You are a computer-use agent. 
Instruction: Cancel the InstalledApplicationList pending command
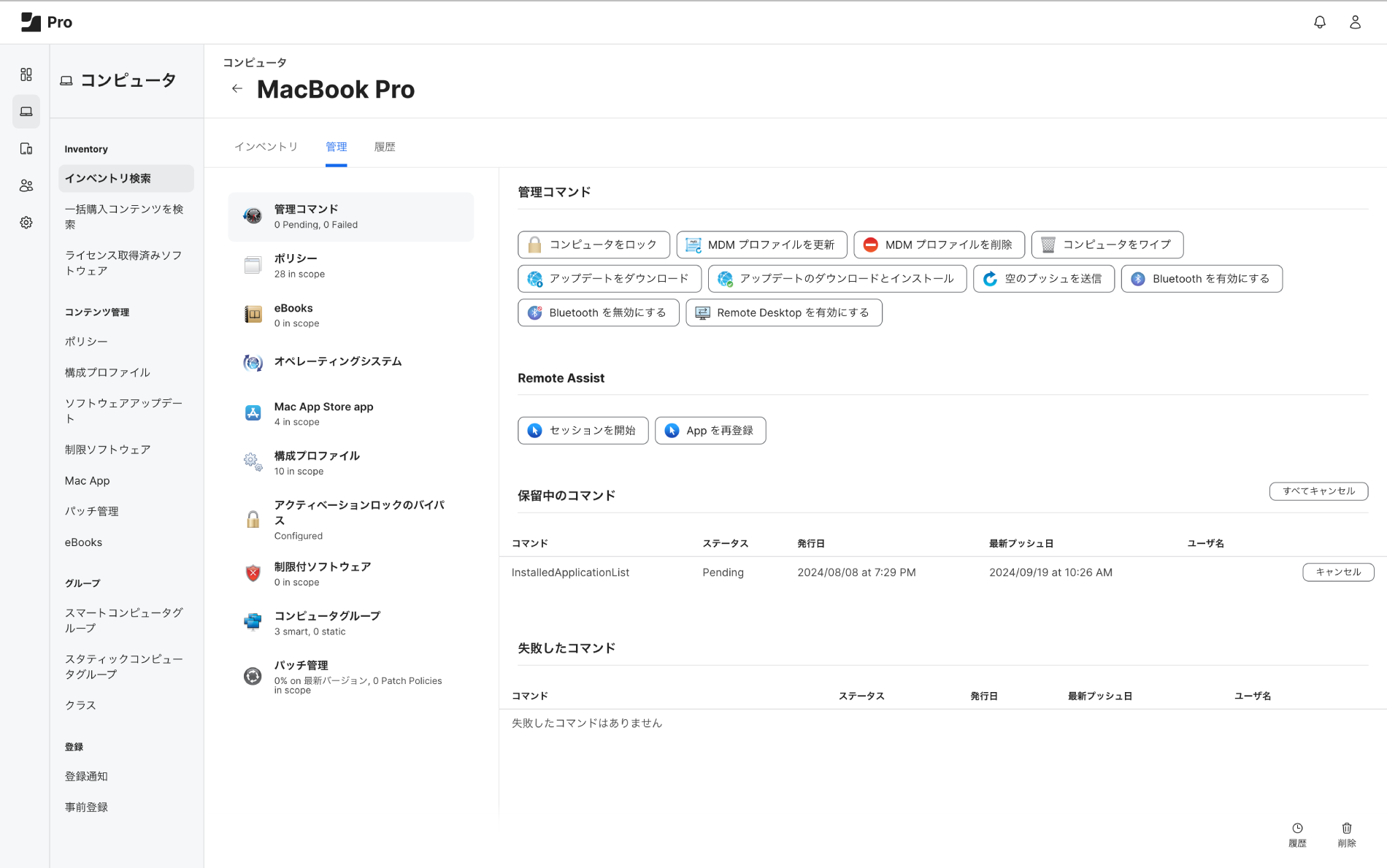point(1337,572)
